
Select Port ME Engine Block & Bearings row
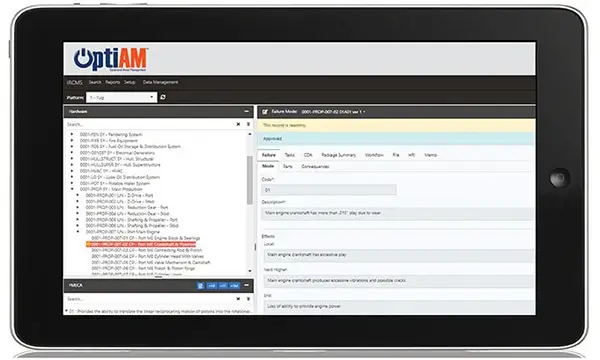[146, 238]
